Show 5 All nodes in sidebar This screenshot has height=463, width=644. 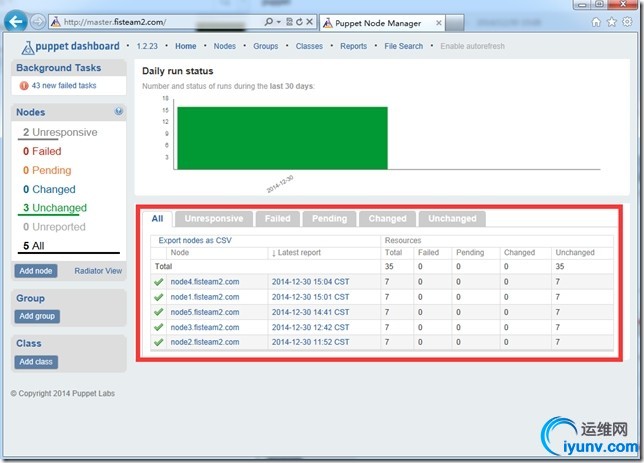click(34, 246)
